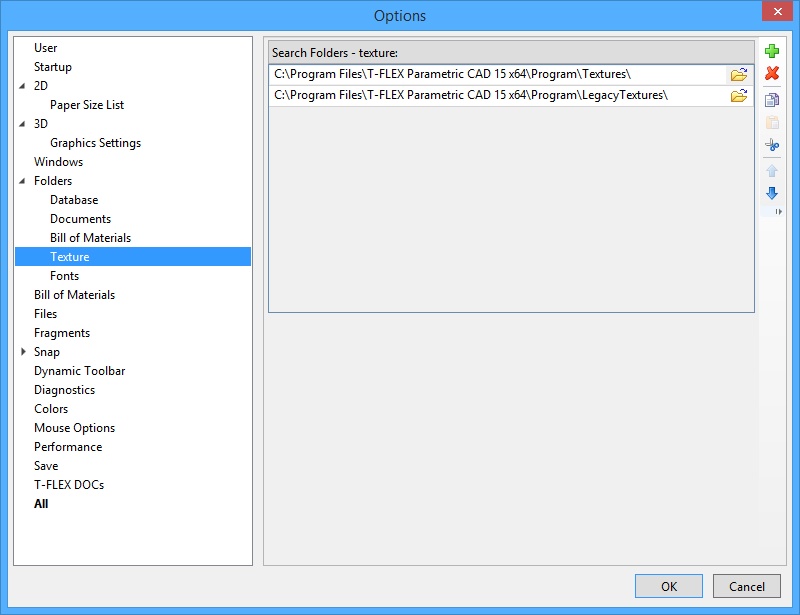
Task: Click the Copy icon in side toolbar
Action: click(771, 99)
